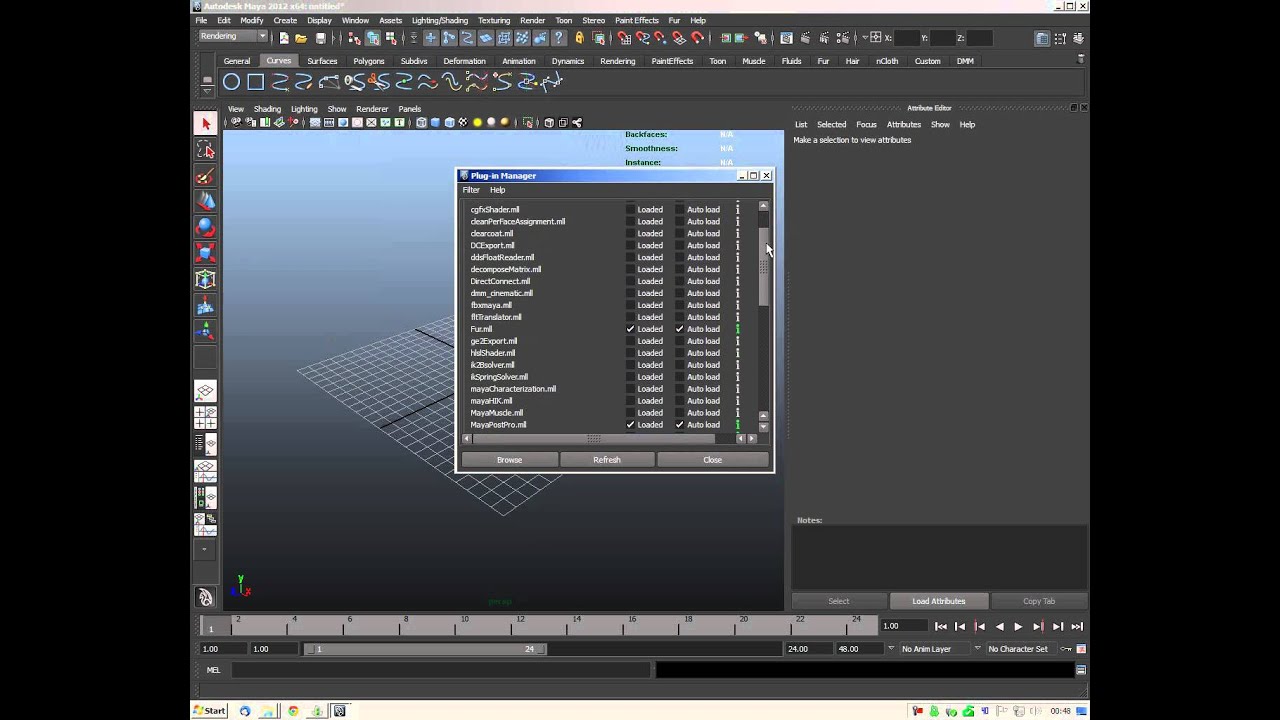This screenshot has height=720, width=1280.
Task: Uncheck Auto load for MayaPostPro.mll
Action: click(680, 425)
